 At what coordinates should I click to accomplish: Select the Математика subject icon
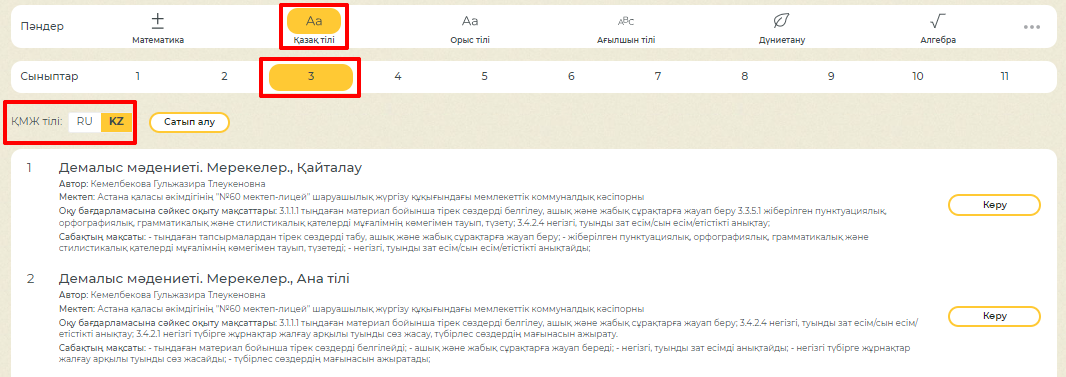(x=158, y=21)
